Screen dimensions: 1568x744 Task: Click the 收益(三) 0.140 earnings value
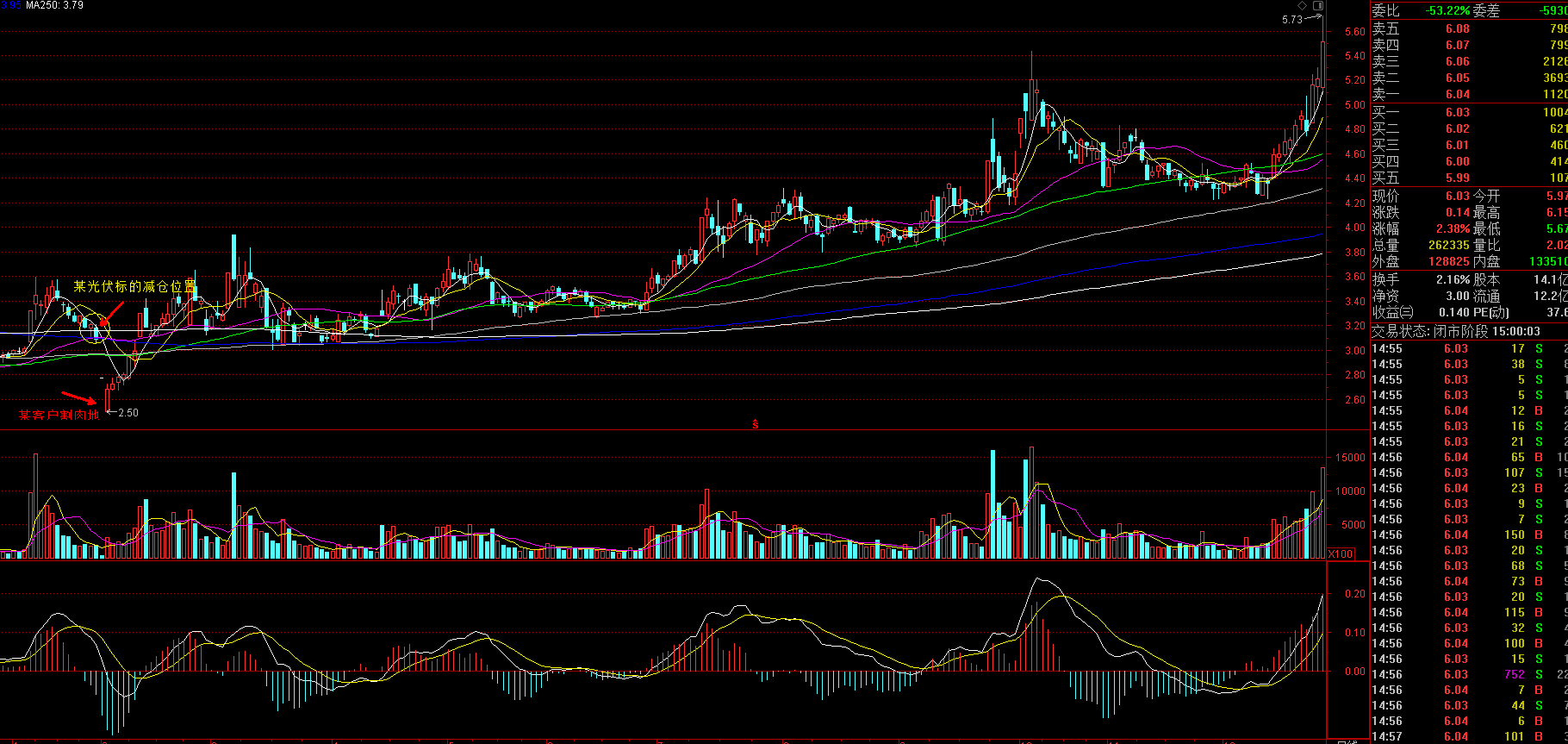(1454, 312)
